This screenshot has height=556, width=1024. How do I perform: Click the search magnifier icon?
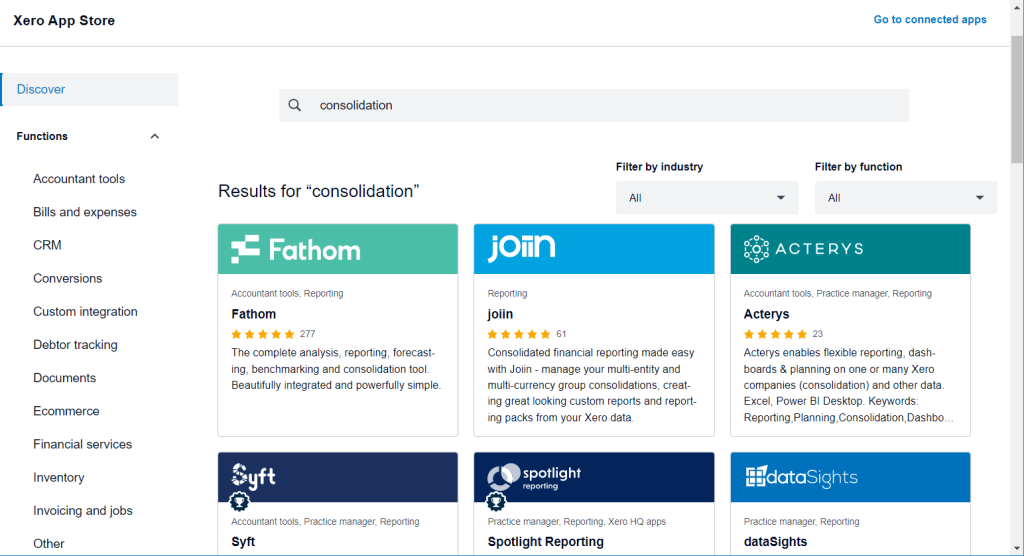click(x=294, y=105)
